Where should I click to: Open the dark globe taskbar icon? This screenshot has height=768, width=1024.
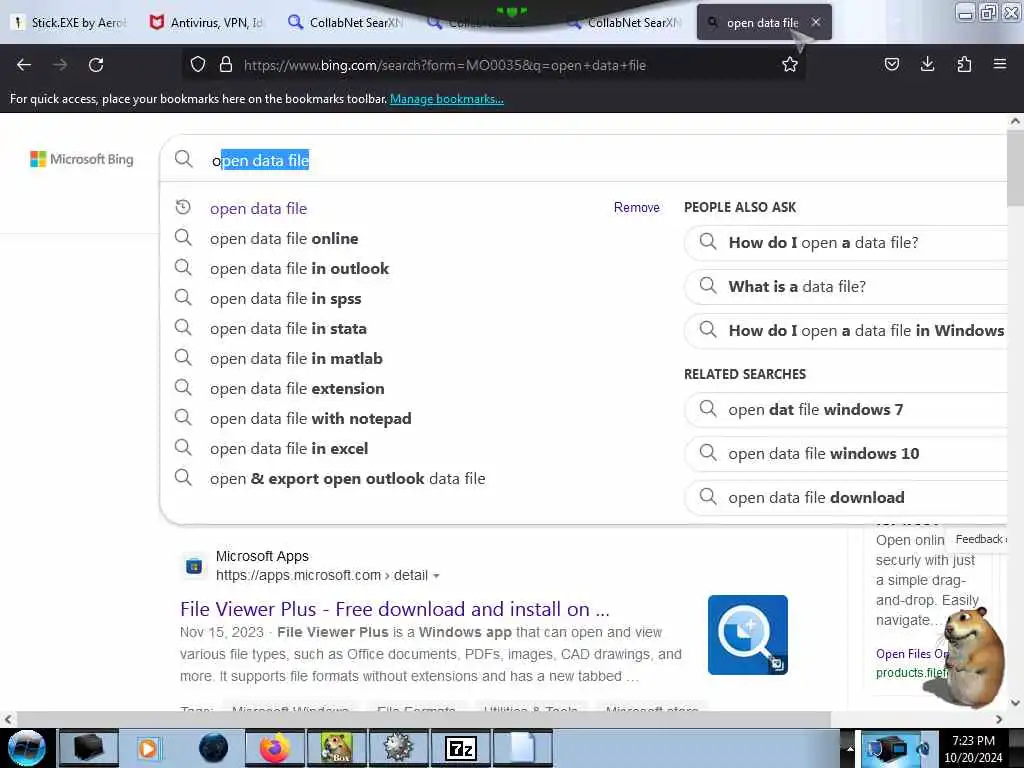(213, 748)
